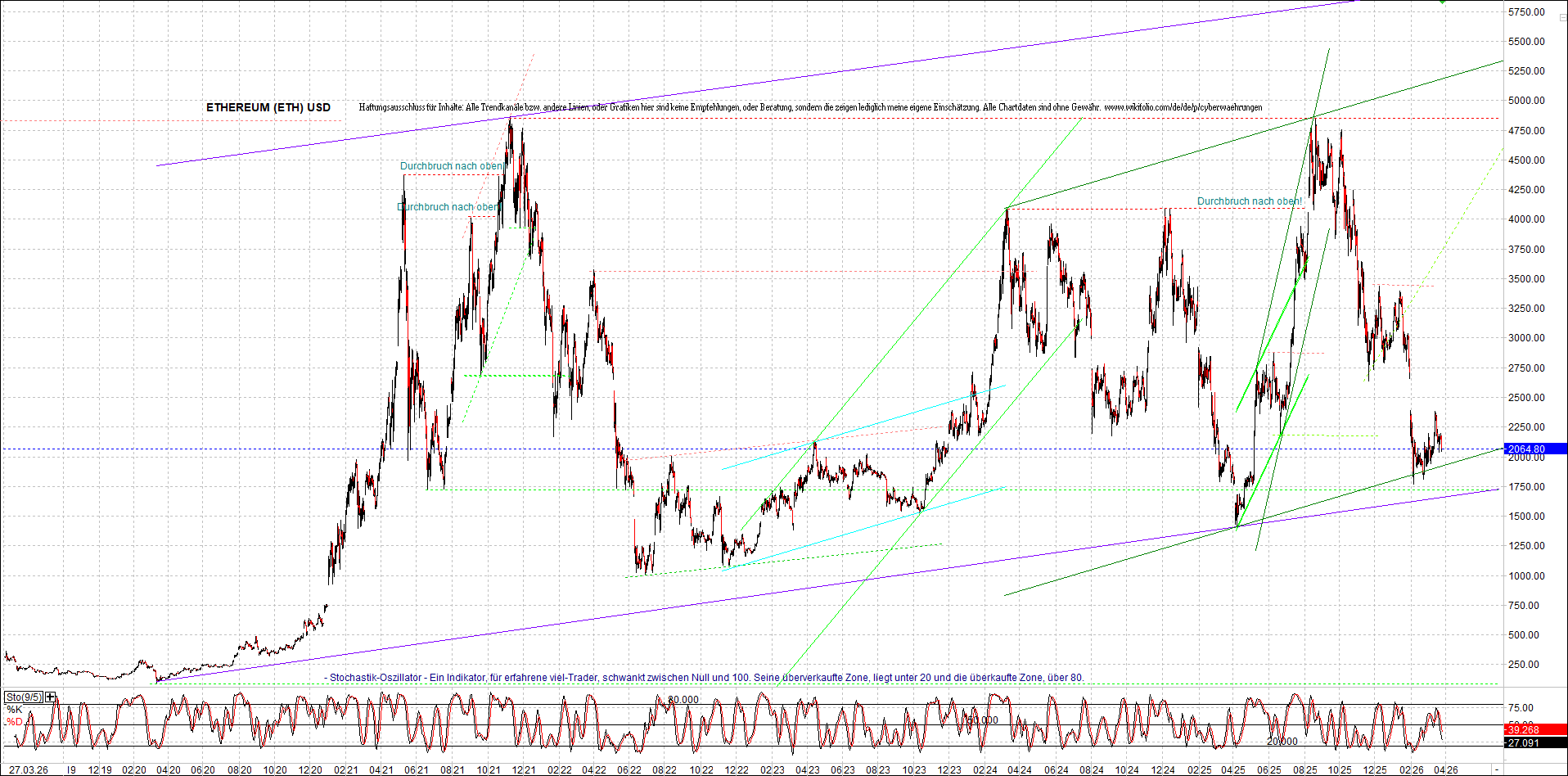Click the black 27.091 stochastic value tag
This screenshot has height=776, width=1568.
(1524, 743)
